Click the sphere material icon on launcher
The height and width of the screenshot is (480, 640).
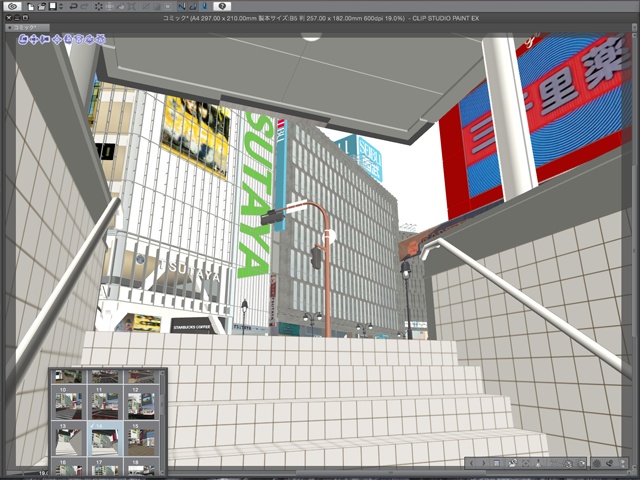tap(597, 463)
